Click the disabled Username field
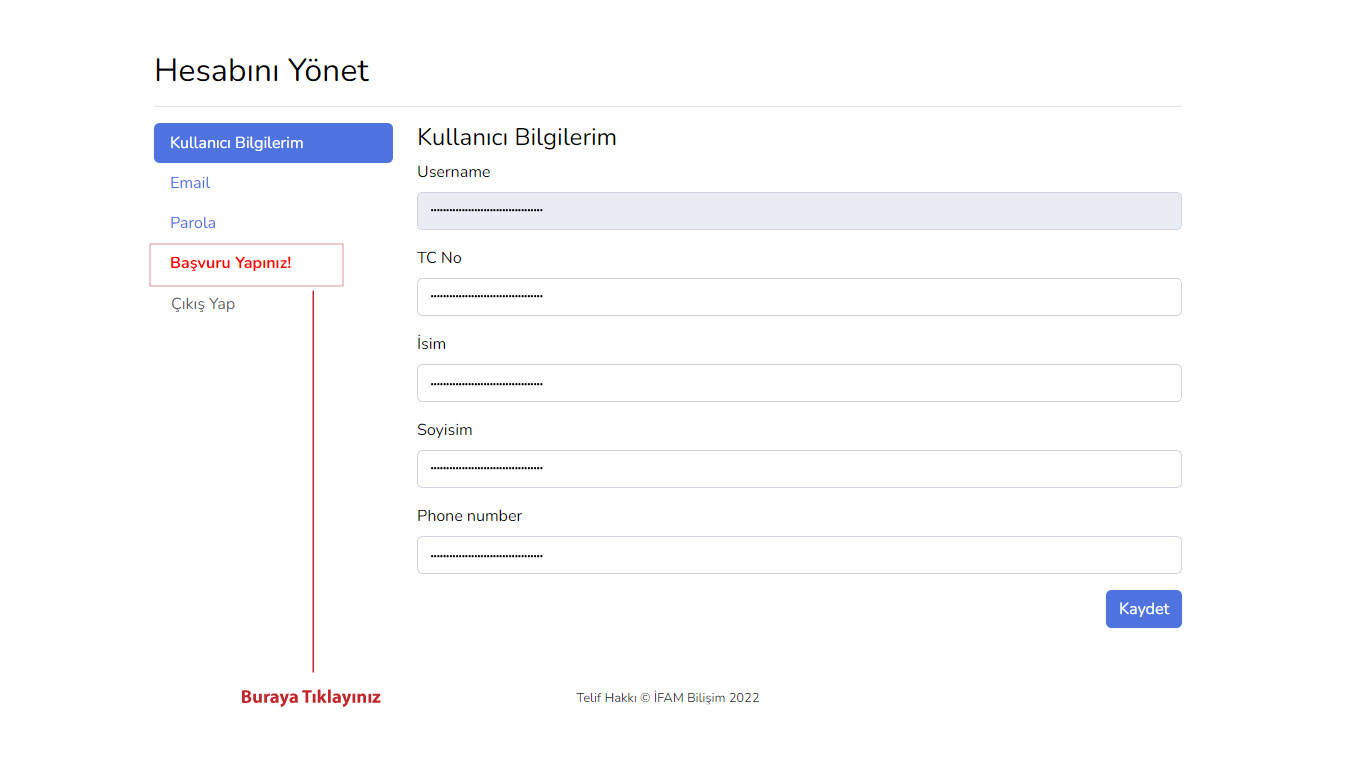 (x=799, y=211)
